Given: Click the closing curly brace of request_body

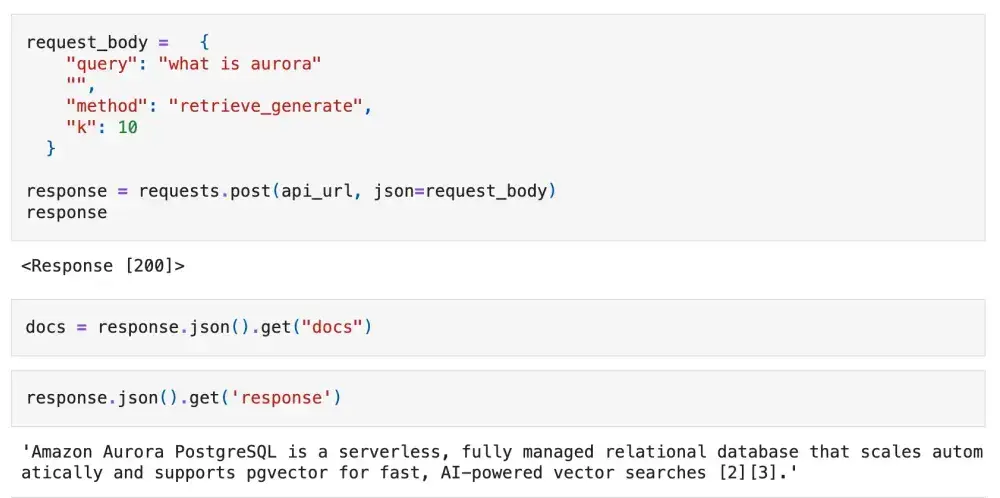Looking at the screenshot, I should point(51,148).
